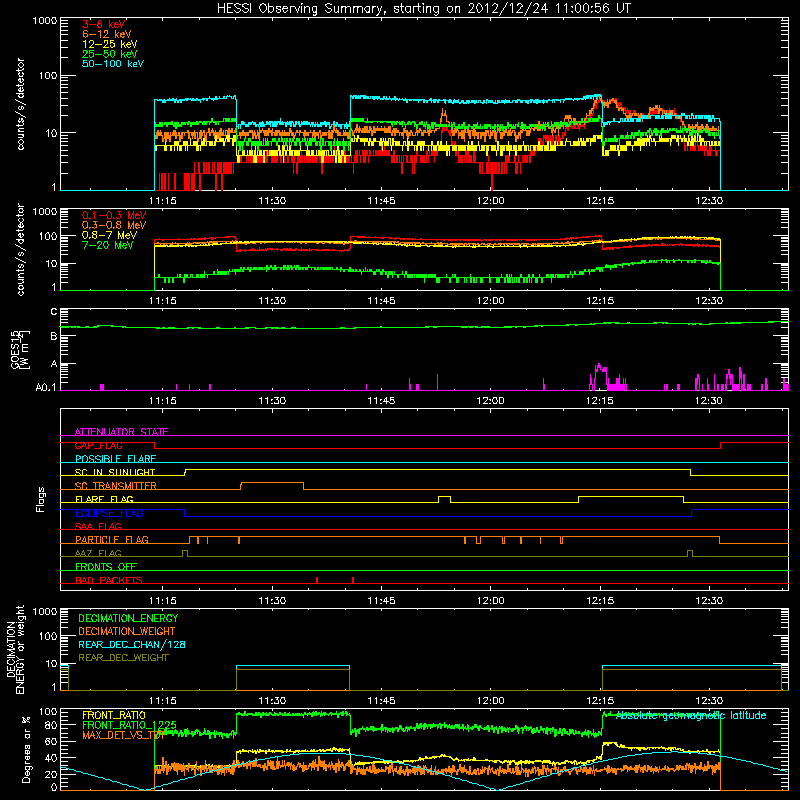Select the POSSIBLE_FLARE label

(x=115, y=459)
